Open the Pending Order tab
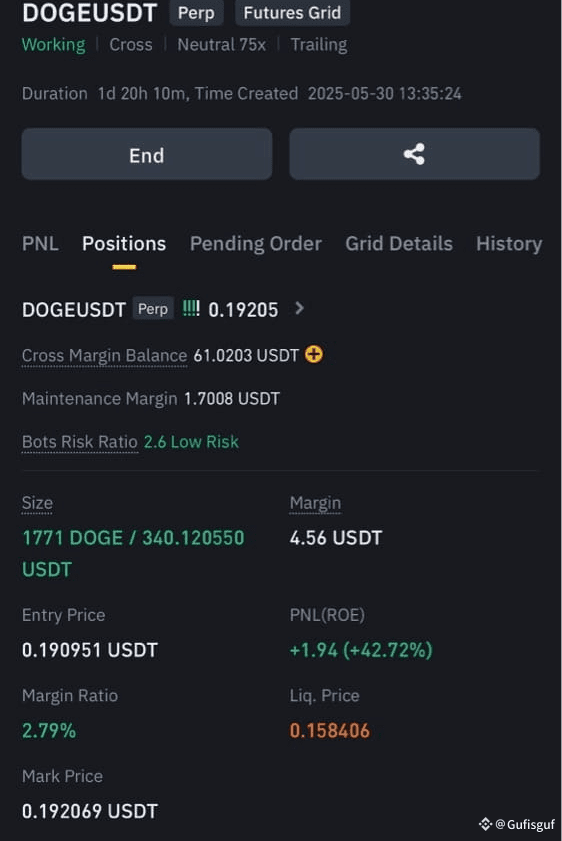This screenshot has width=562, height=841. (x=256, y=244)
